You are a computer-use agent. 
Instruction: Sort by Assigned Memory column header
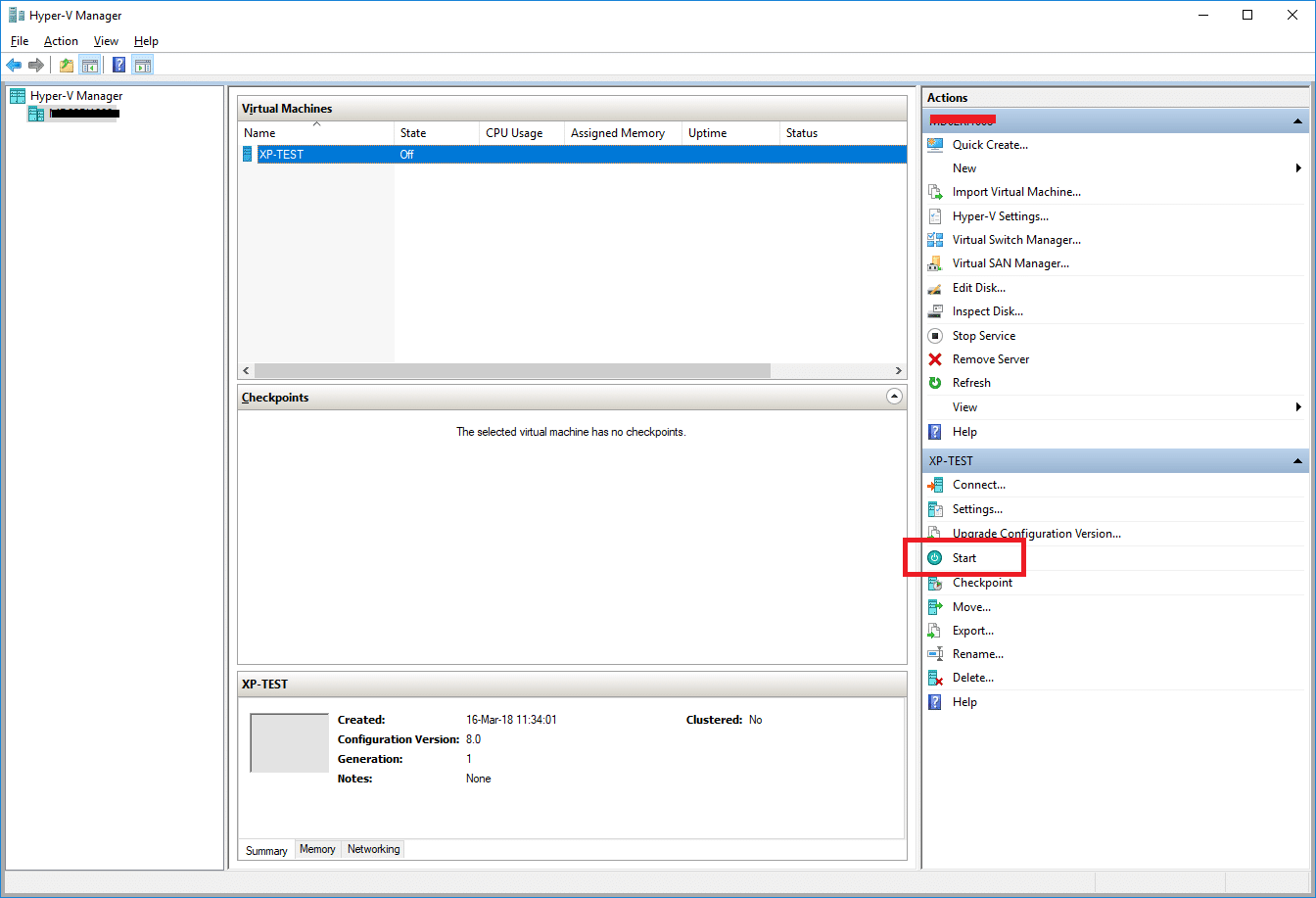pos(623,133)
